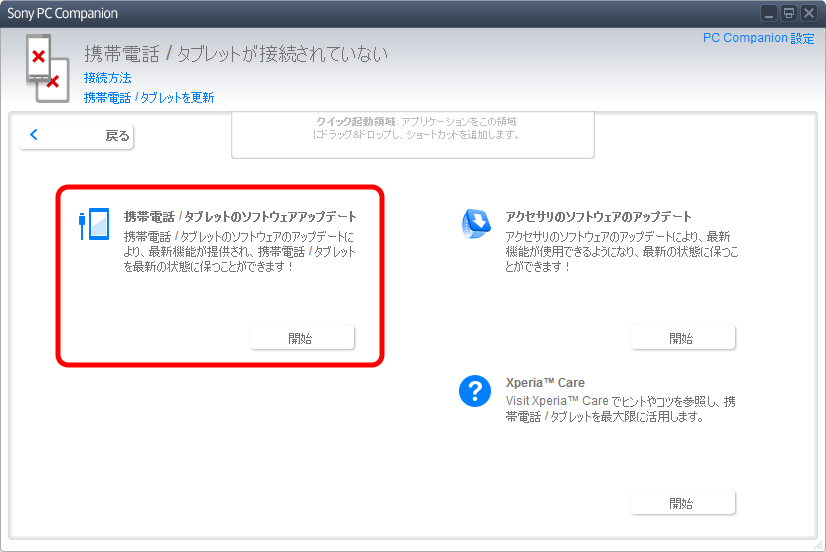Click the 携帯電話 / タブレットのソフトウェアアップデート heading
826x552 pixels.
[x=240, y=216]
